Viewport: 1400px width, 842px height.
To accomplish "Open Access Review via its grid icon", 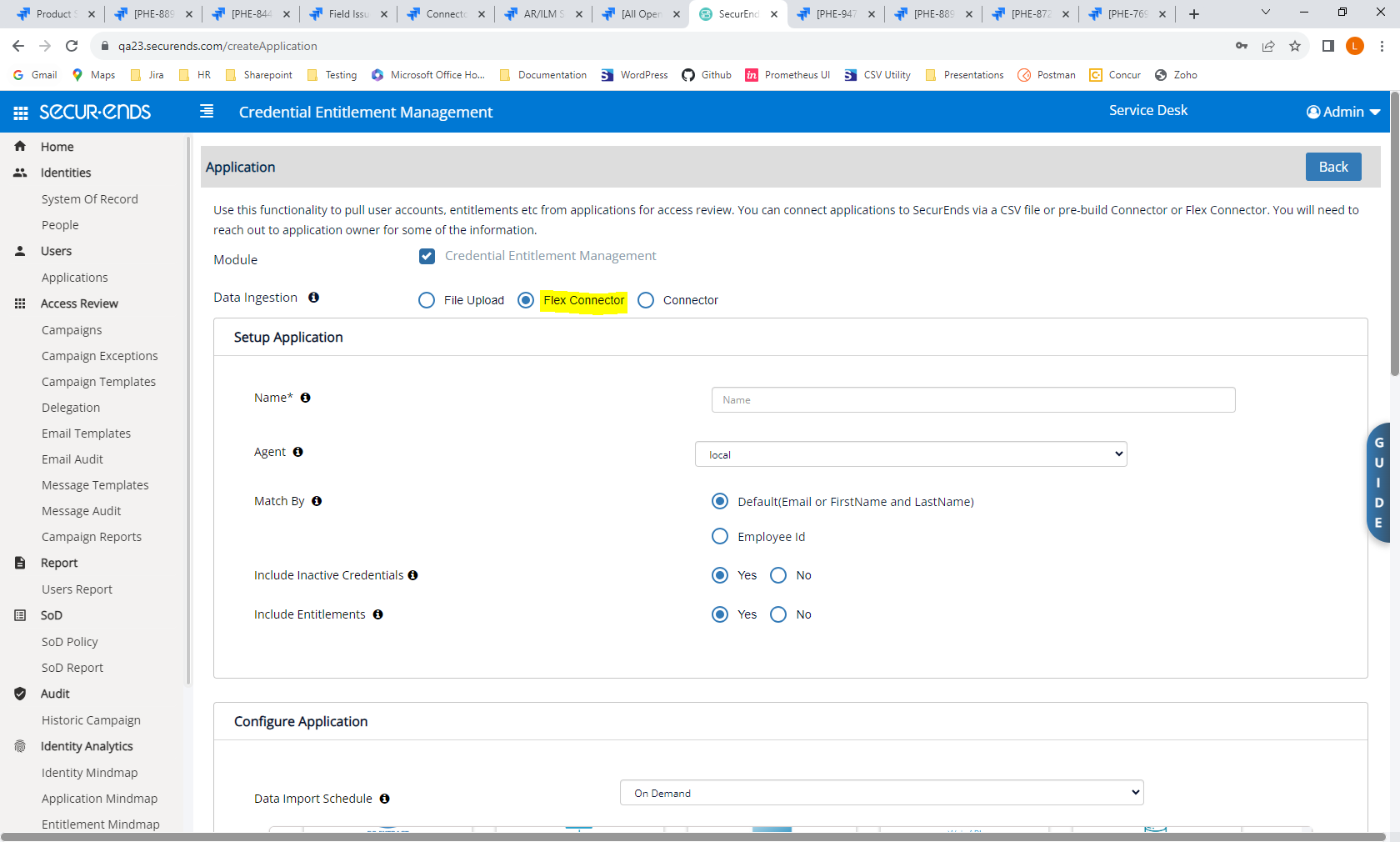I will pyautogui.click(x=19, y=303).
